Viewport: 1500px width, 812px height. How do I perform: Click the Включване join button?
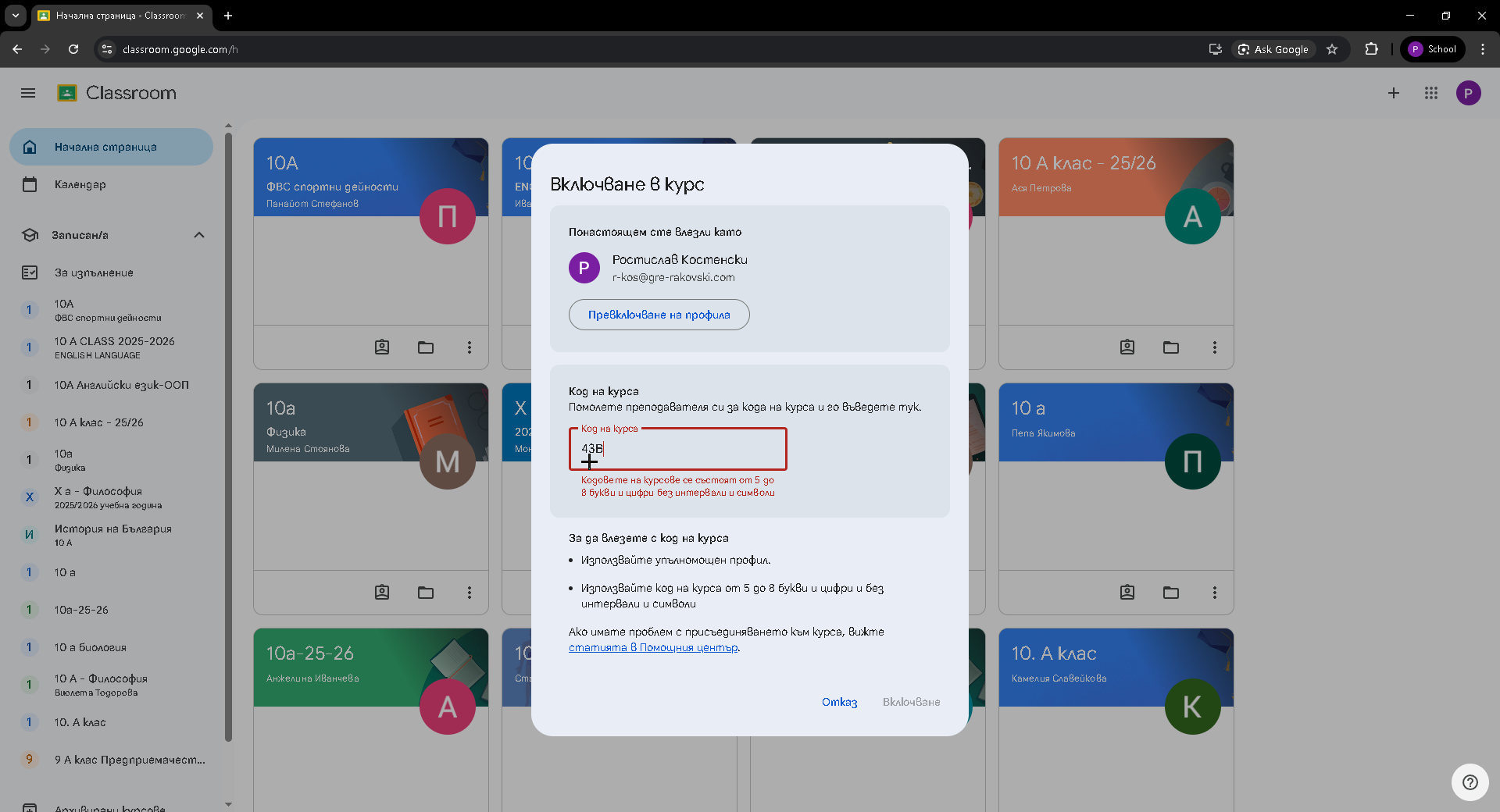tap(911, 702)
